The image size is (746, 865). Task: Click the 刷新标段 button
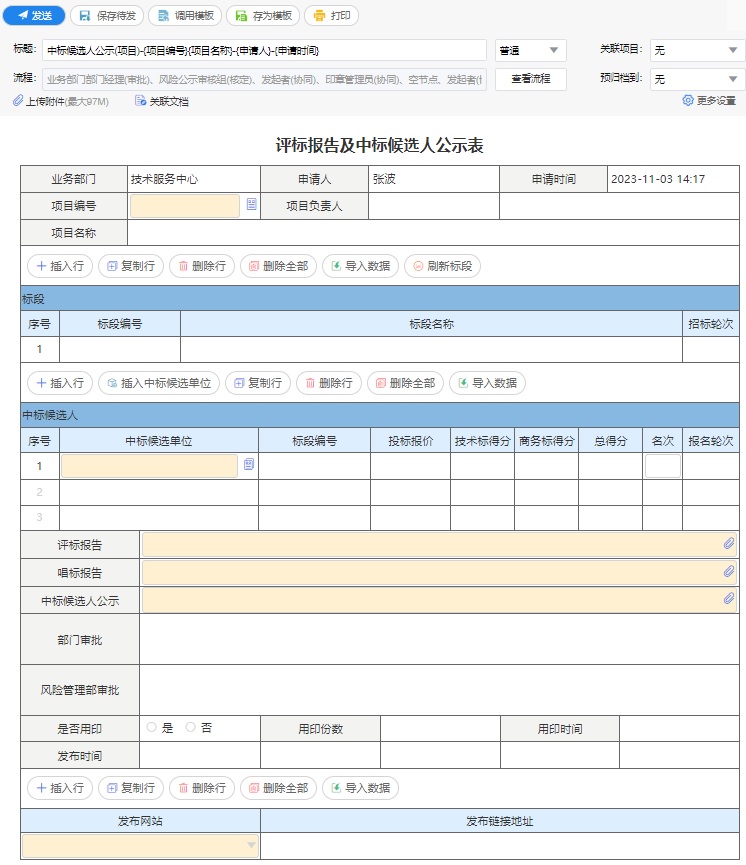tap(443, 266)
